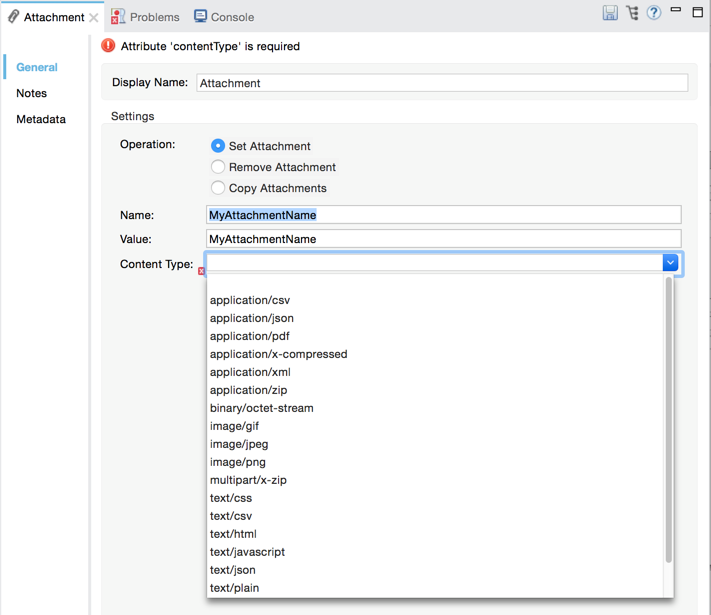Choose text/plain content type
Screen dimensions: 711x615
[234, 588]
